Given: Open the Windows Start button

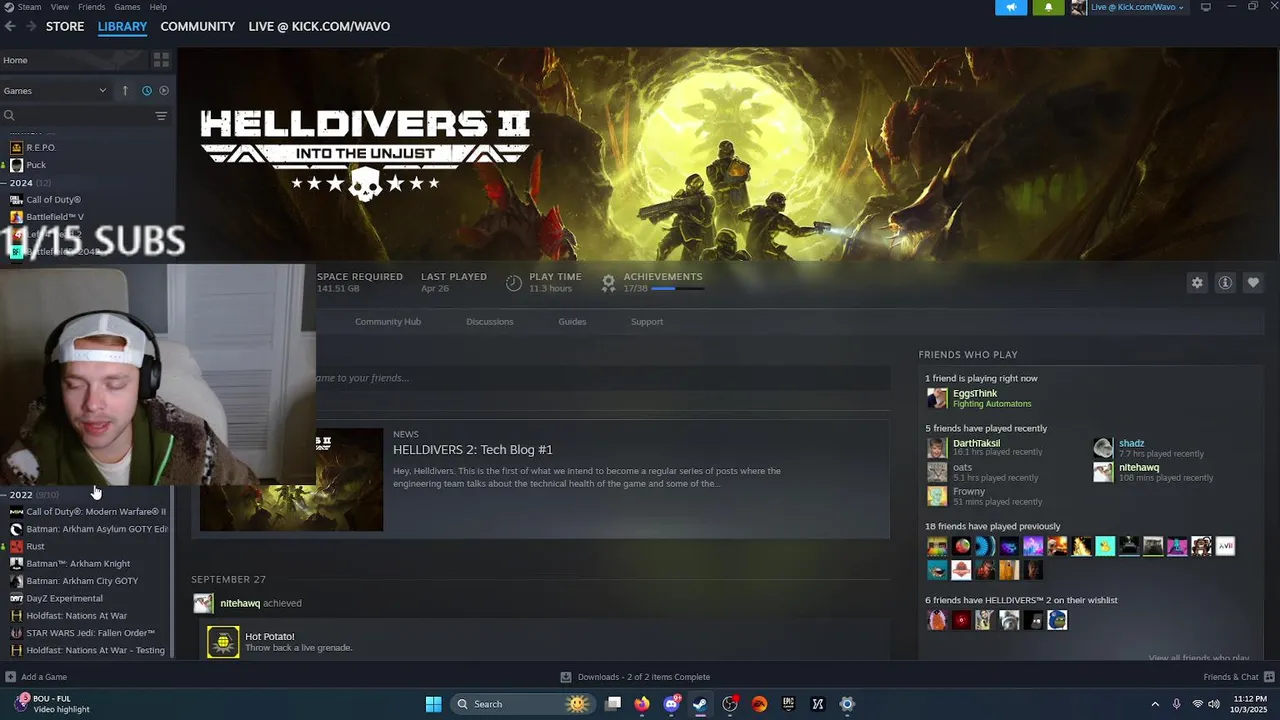Looking at the screenshot, I should coord(433,704).
